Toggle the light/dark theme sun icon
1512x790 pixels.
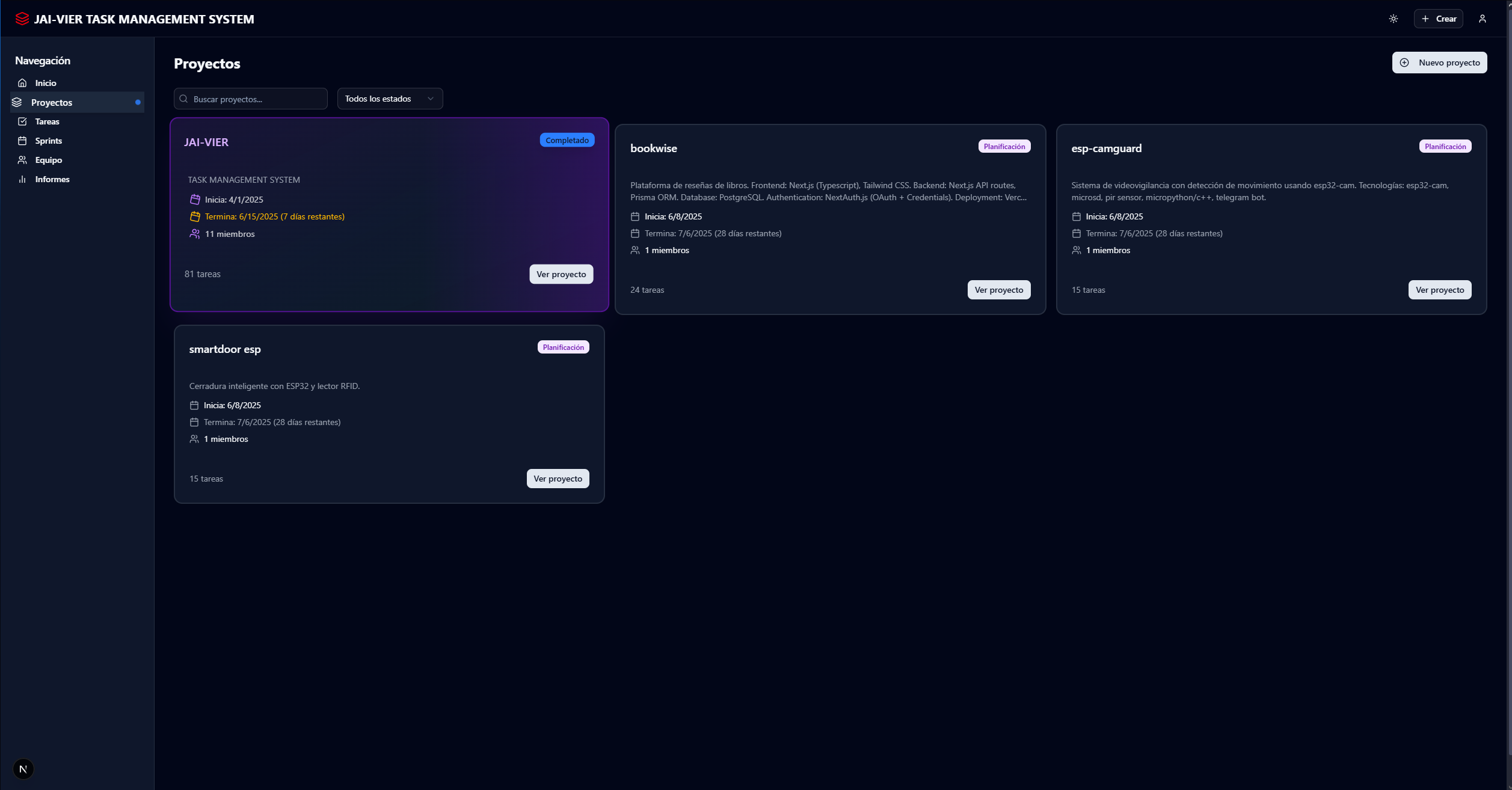click(1393, 19)
